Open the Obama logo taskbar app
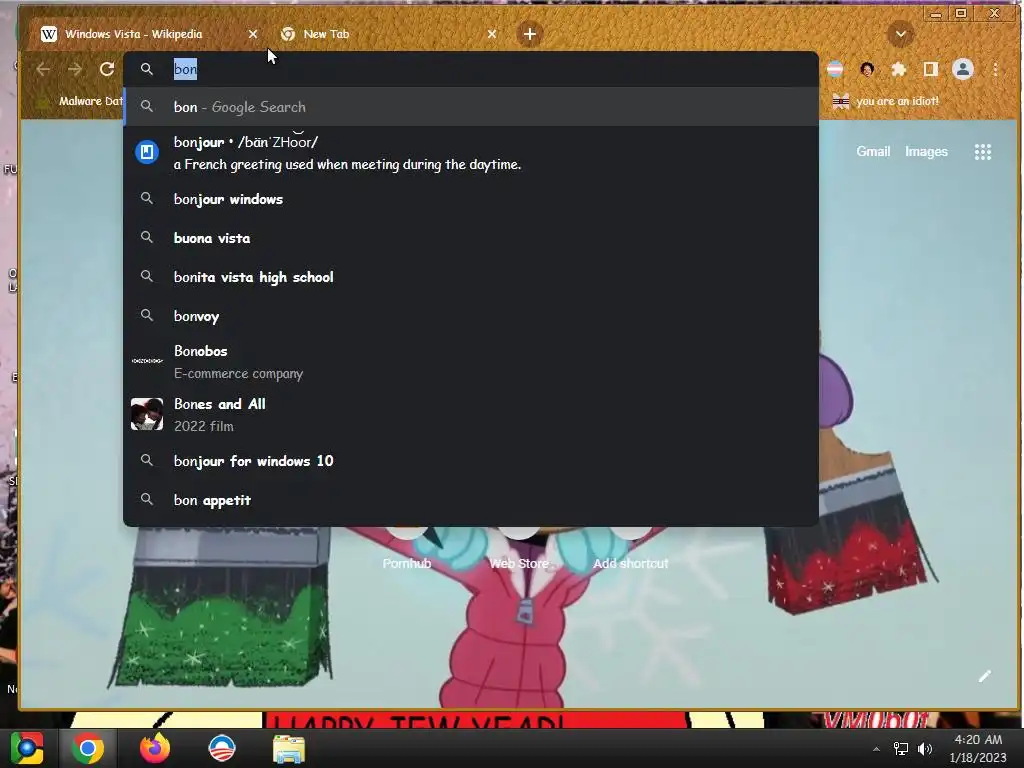This screenshot has height=768, width=1024. (x=221, y=748)
